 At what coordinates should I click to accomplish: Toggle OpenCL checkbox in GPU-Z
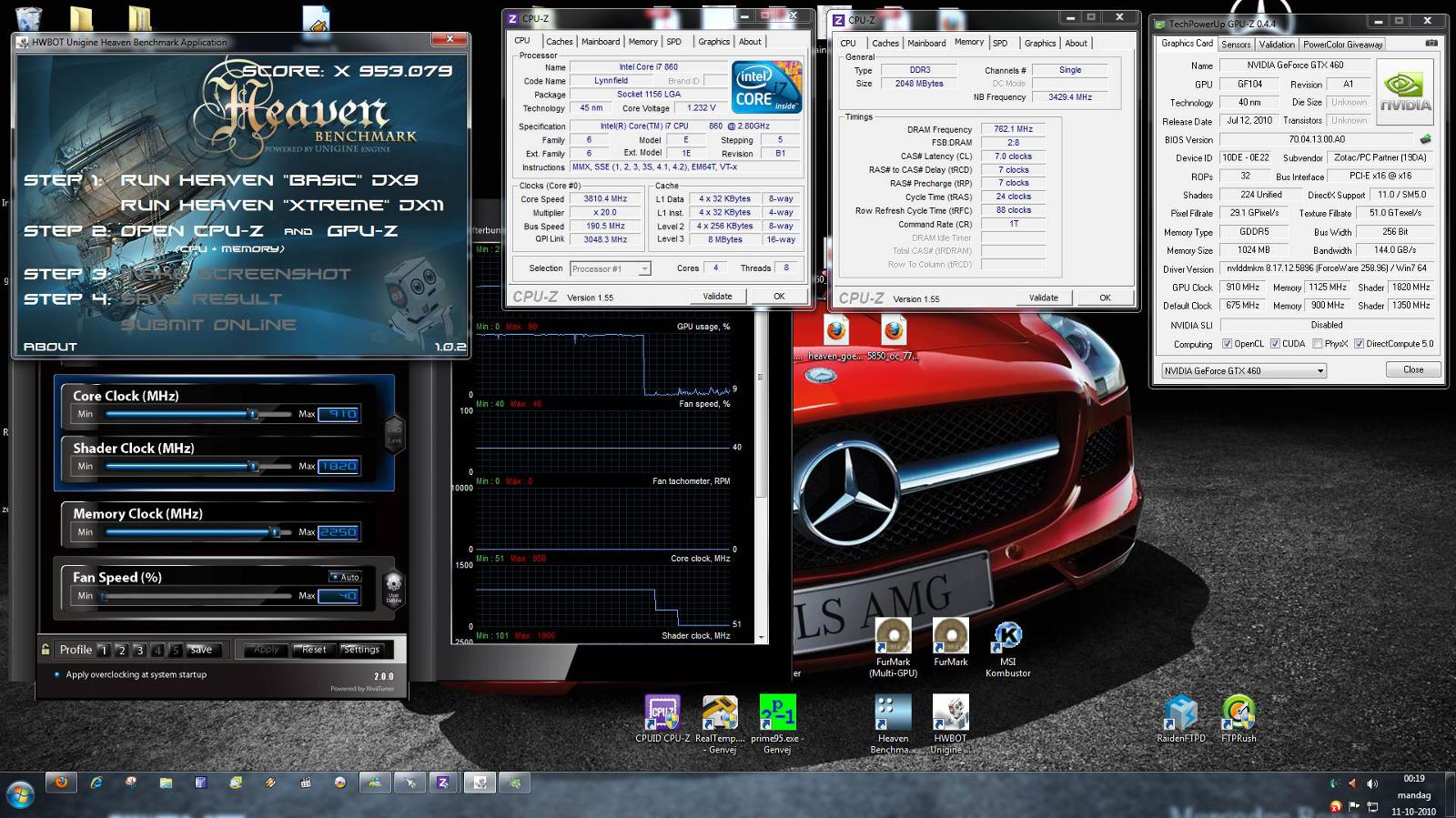(x=1227, y=344)
